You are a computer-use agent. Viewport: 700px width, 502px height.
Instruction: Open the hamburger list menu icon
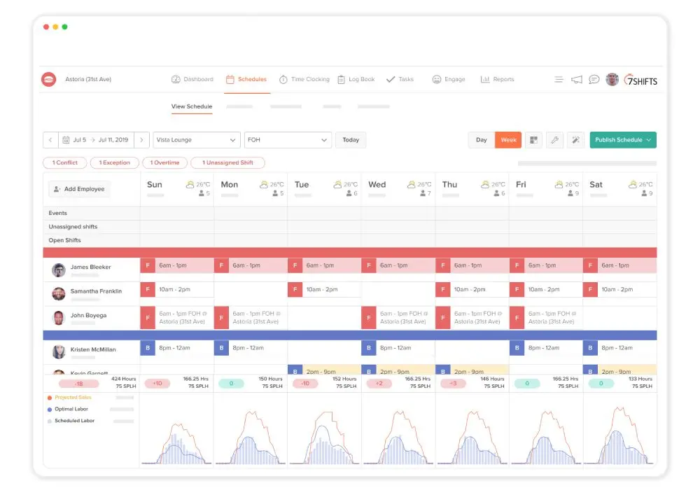click(558, 79)
